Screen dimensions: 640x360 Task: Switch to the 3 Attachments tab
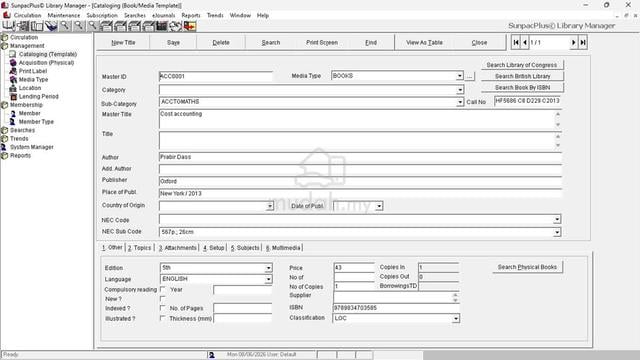178,248
